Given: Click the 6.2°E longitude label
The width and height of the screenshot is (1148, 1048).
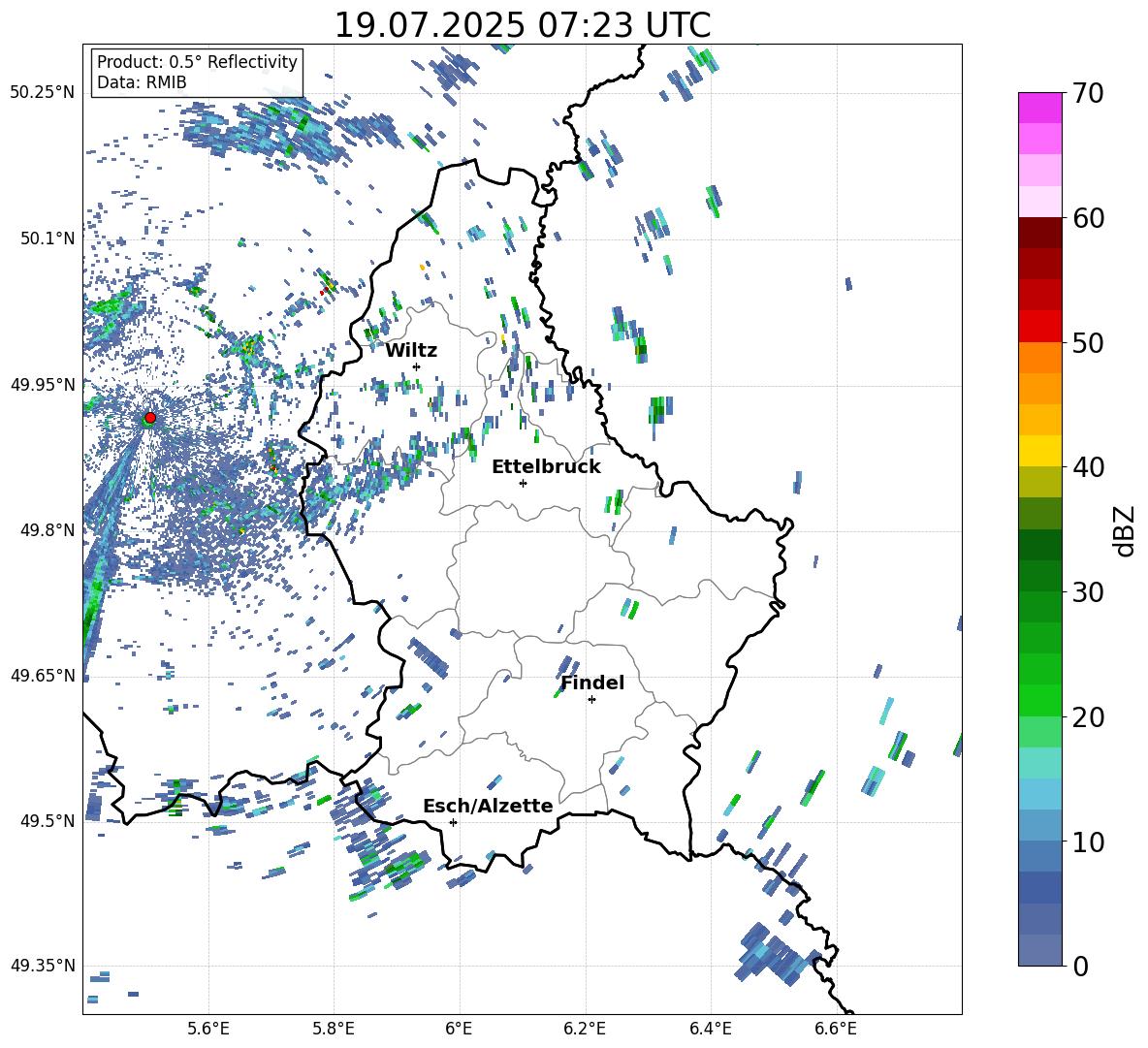Looking at the screenshot, I should (585, 1029).
